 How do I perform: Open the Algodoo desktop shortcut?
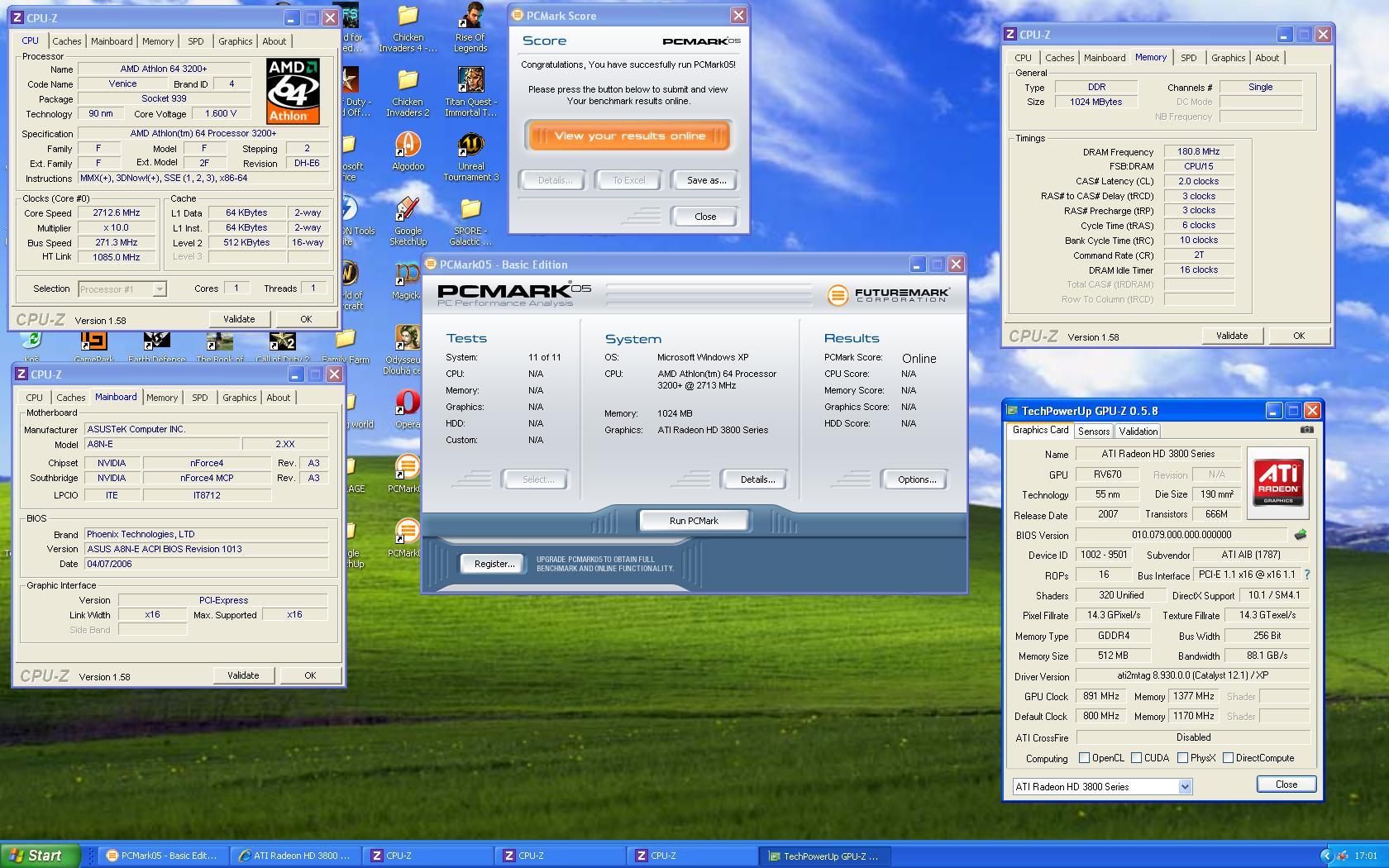[408, 151]
